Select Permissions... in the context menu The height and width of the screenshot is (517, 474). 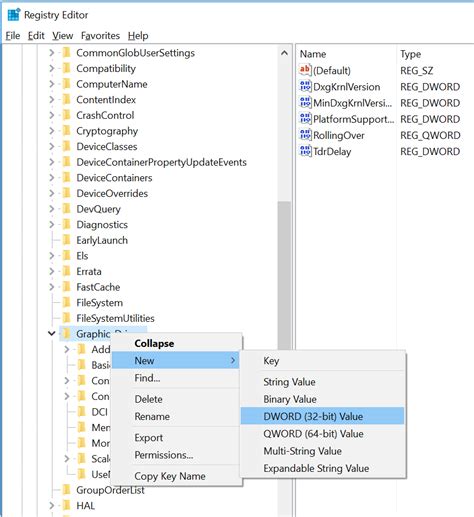coord(164,455)
